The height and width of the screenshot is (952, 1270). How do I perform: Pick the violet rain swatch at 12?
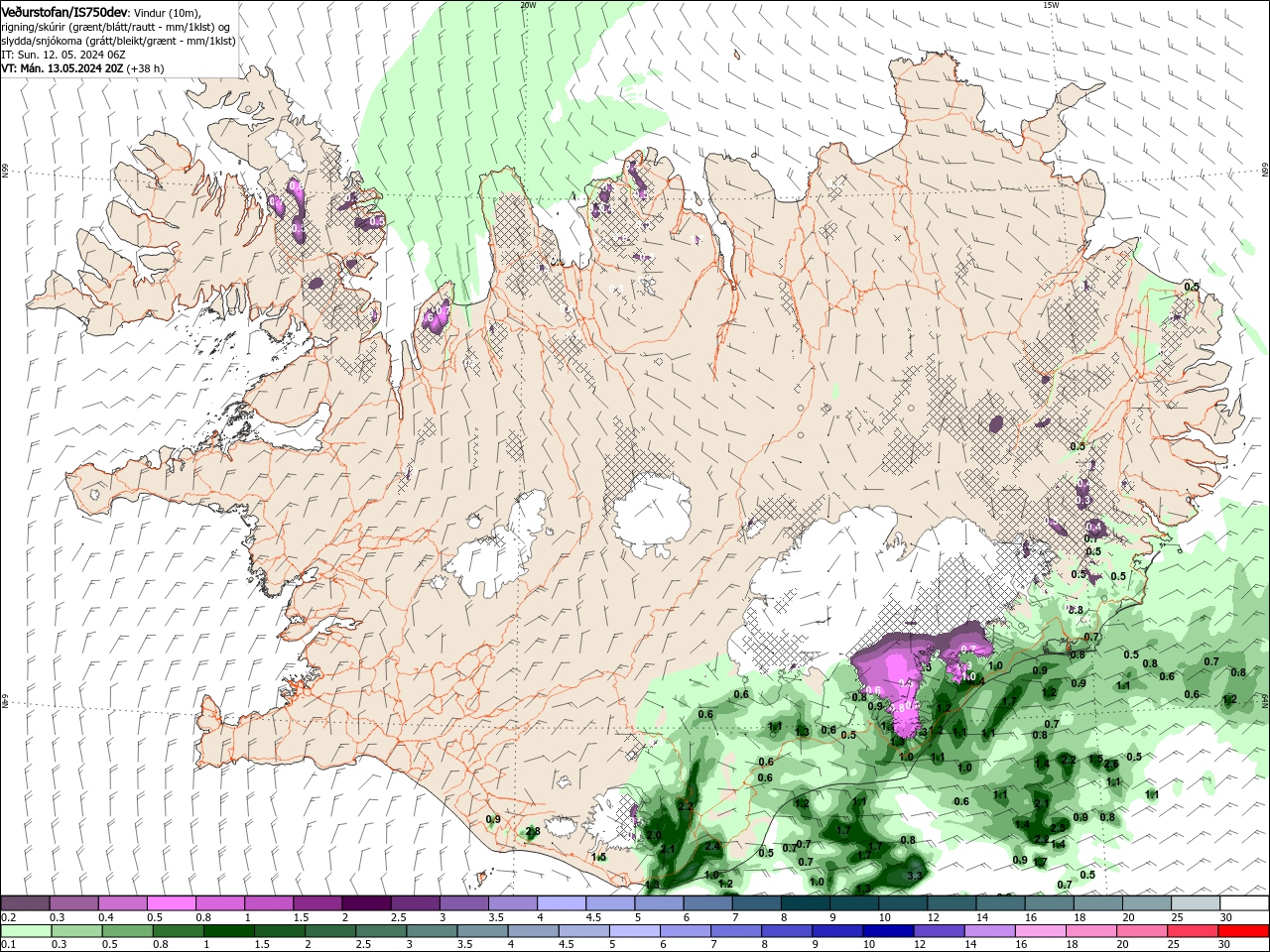(x=939, y=931)
